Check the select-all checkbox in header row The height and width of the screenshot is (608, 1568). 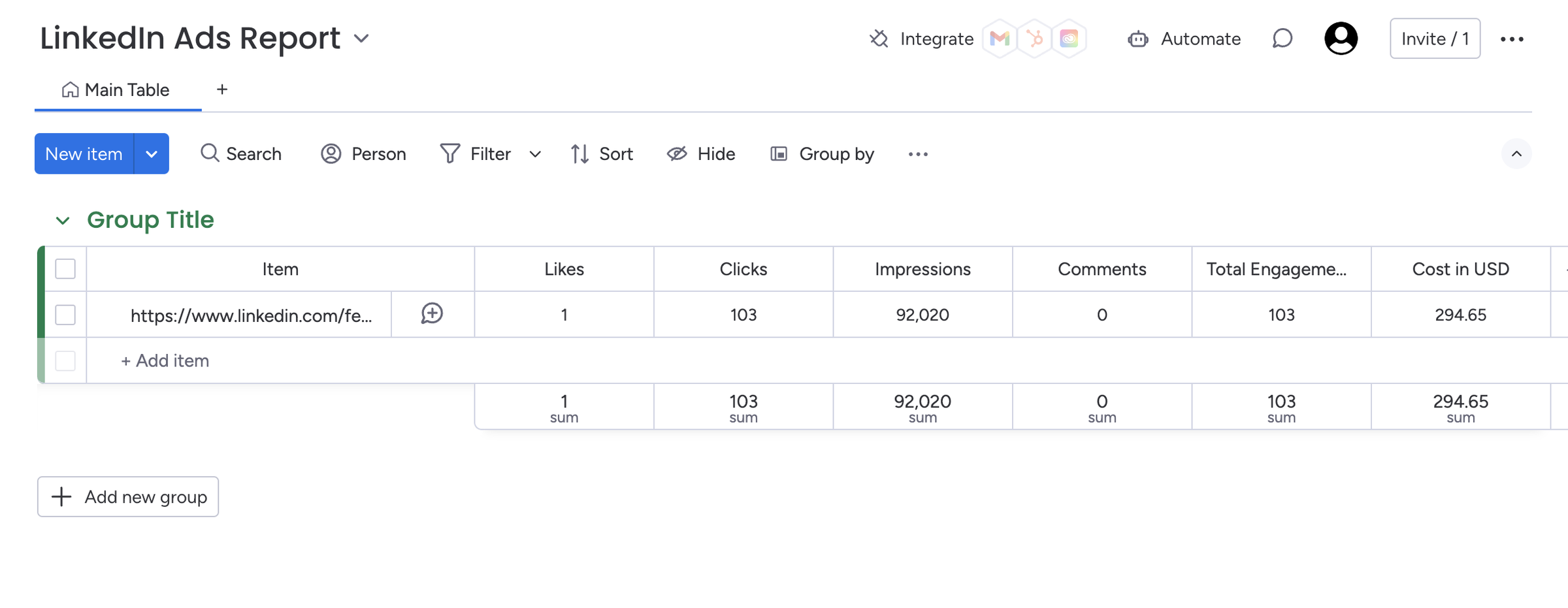click(65, 269)
